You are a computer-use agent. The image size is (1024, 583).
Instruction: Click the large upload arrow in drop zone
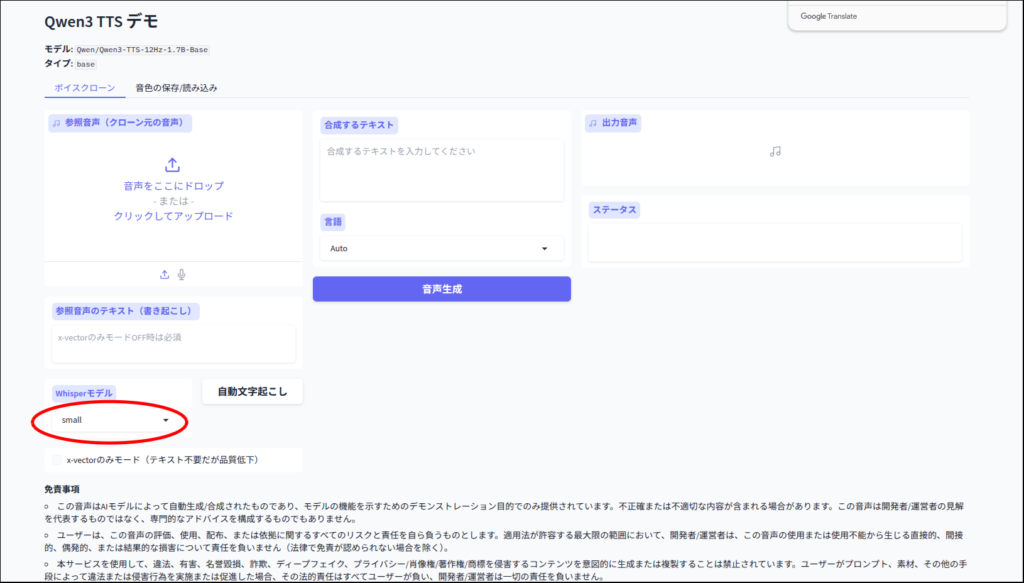pyautogui.click(x=172, y=165)
